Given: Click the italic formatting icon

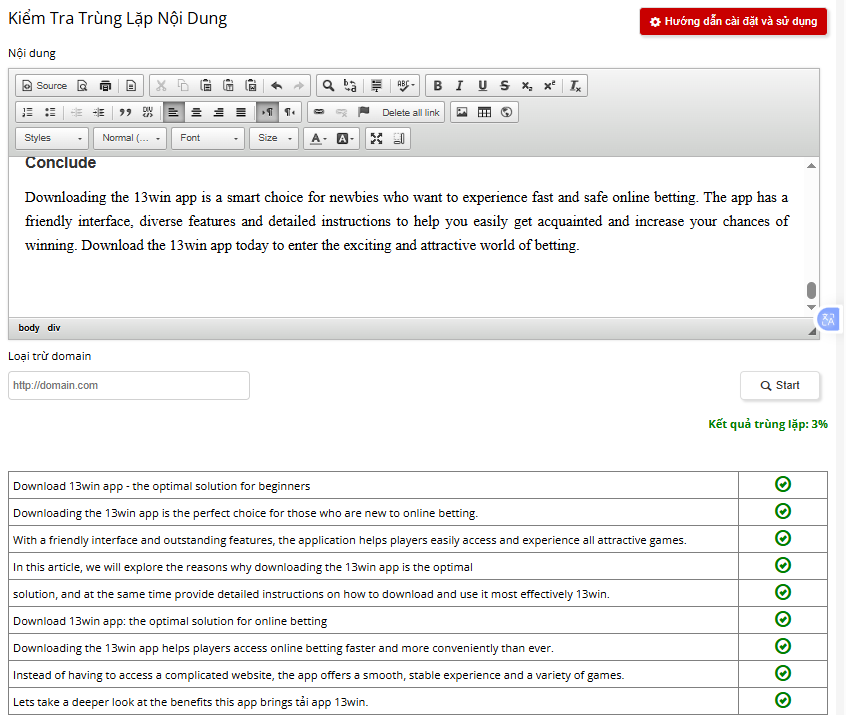Looking at the screenshot, I should tap(459, 86).
